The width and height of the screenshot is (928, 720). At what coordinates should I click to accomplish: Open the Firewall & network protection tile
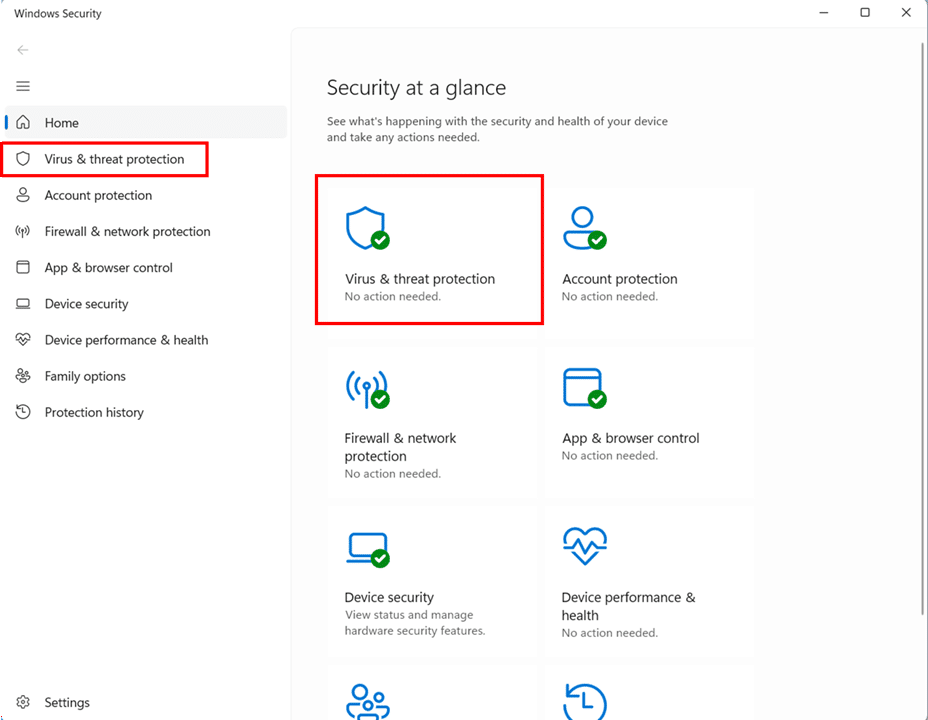tap(429, 420)
